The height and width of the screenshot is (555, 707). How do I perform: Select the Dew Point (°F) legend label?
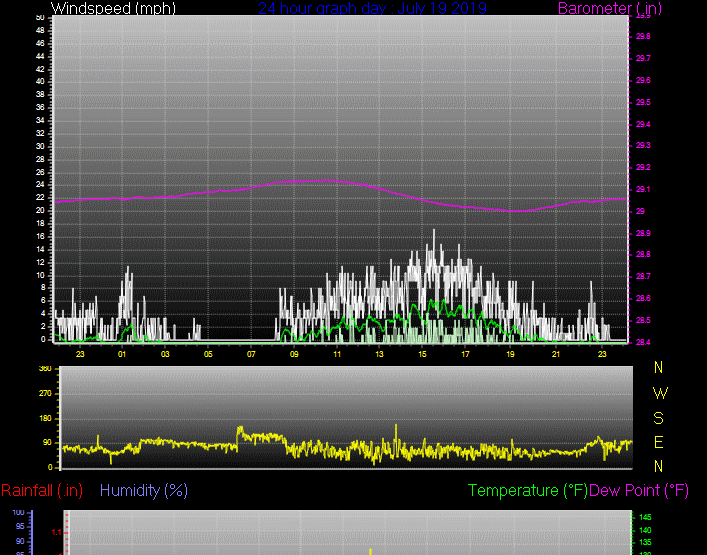(x=640, y=490)
